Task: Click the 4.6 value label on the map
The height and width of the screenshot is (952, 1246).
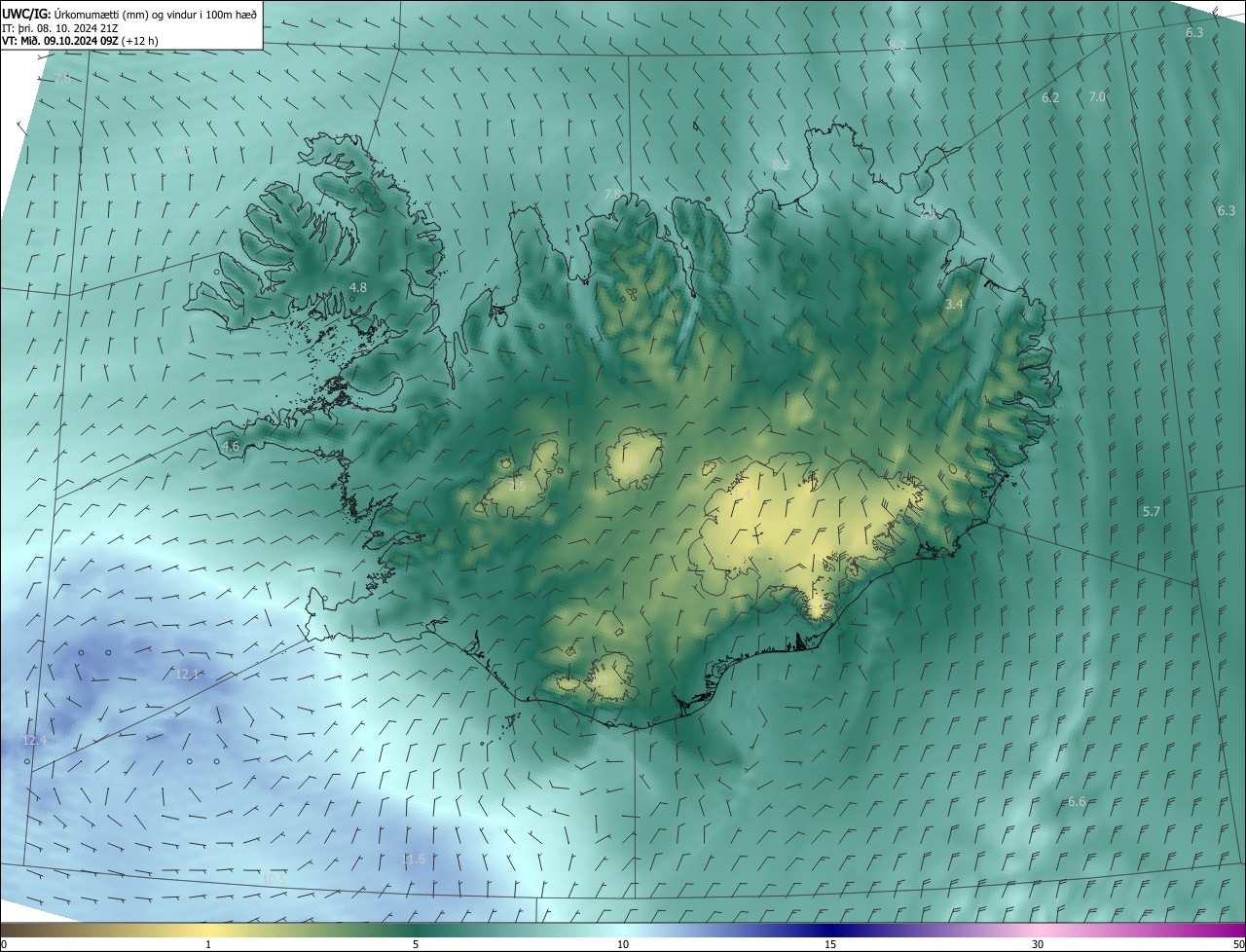Action: [x=231, y=446]
